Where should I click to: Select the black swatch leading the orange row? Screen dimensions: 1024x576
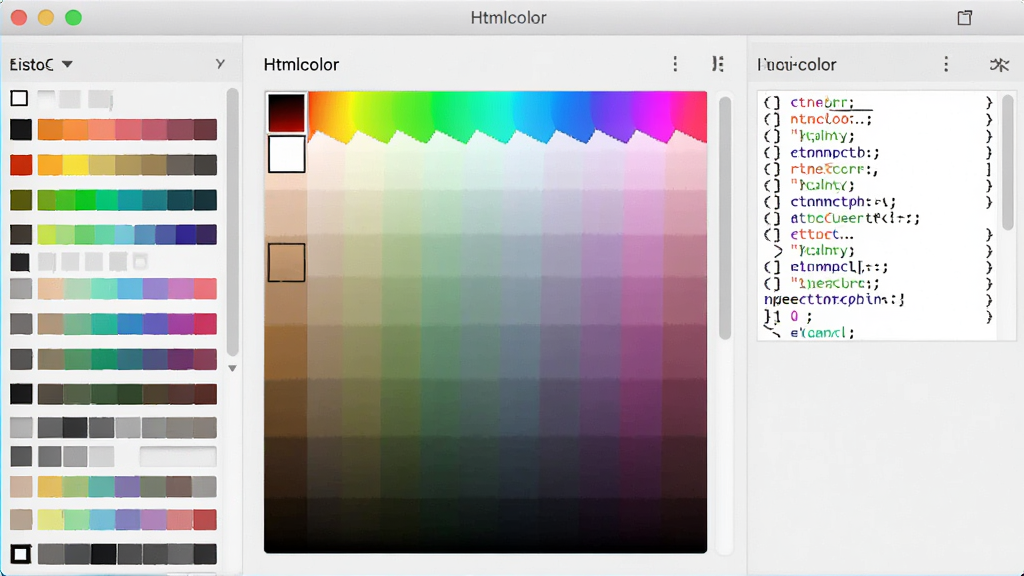click(21, 129)
